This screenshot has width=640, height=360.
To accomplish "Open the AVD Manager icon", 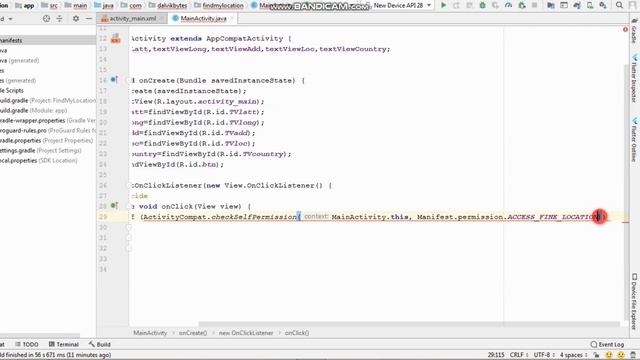I will [x=590, y=5].
